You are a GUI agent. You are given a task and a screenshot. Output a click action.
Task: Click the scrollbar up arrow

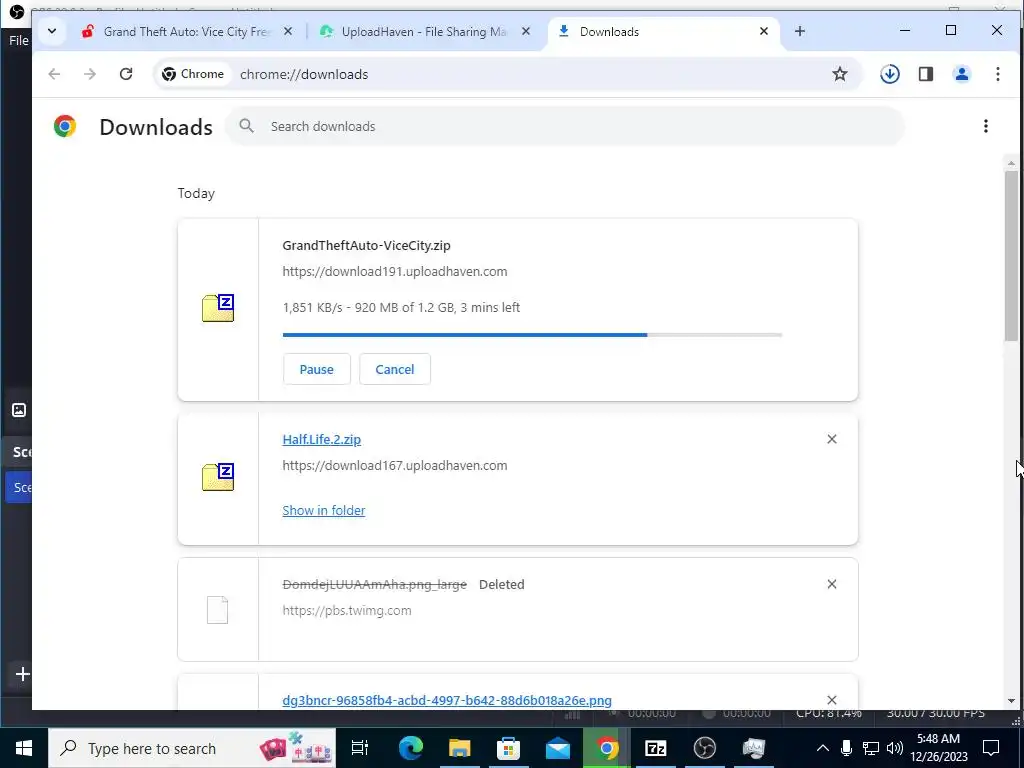point(1011,163)
